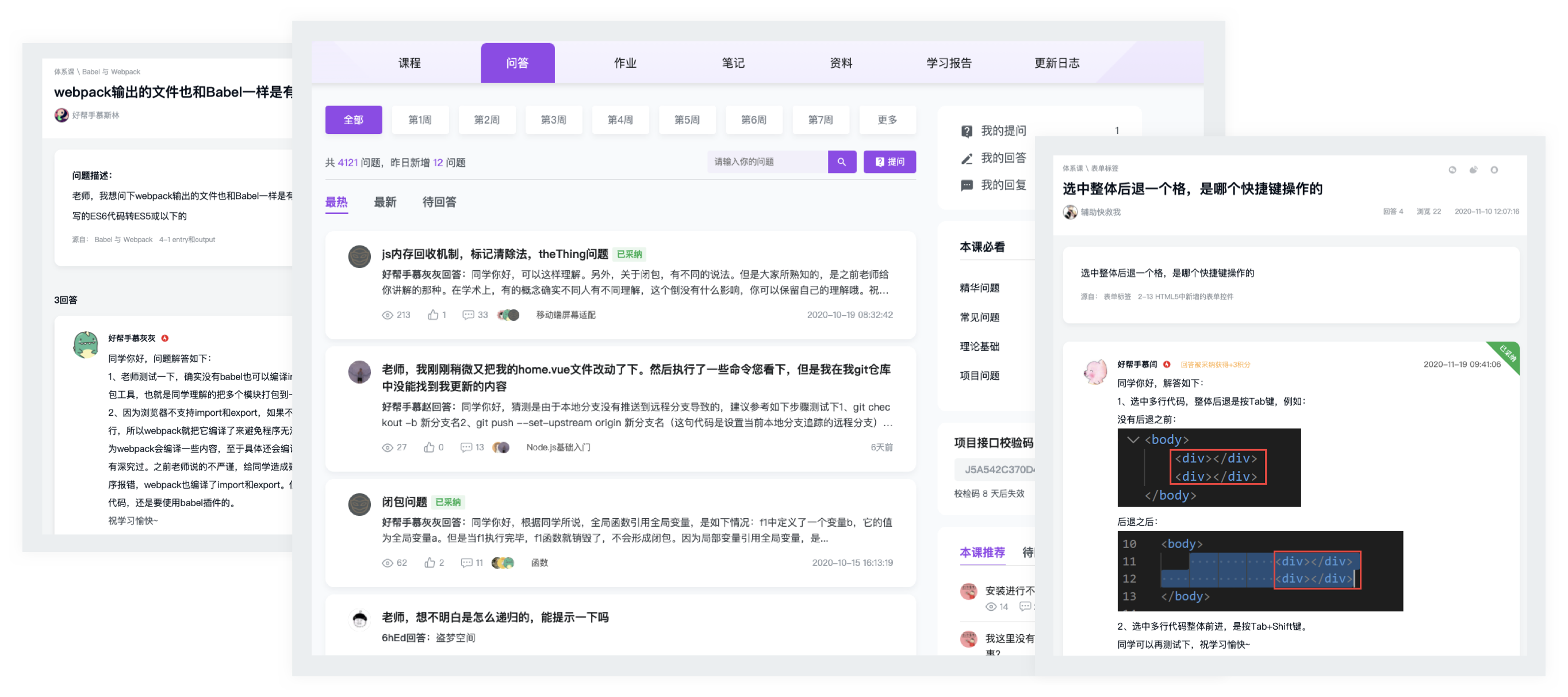Click the 我的回复 chat bubble icon
The height and width of the screenshot is (697, 1568).
[x=967, y=186]
